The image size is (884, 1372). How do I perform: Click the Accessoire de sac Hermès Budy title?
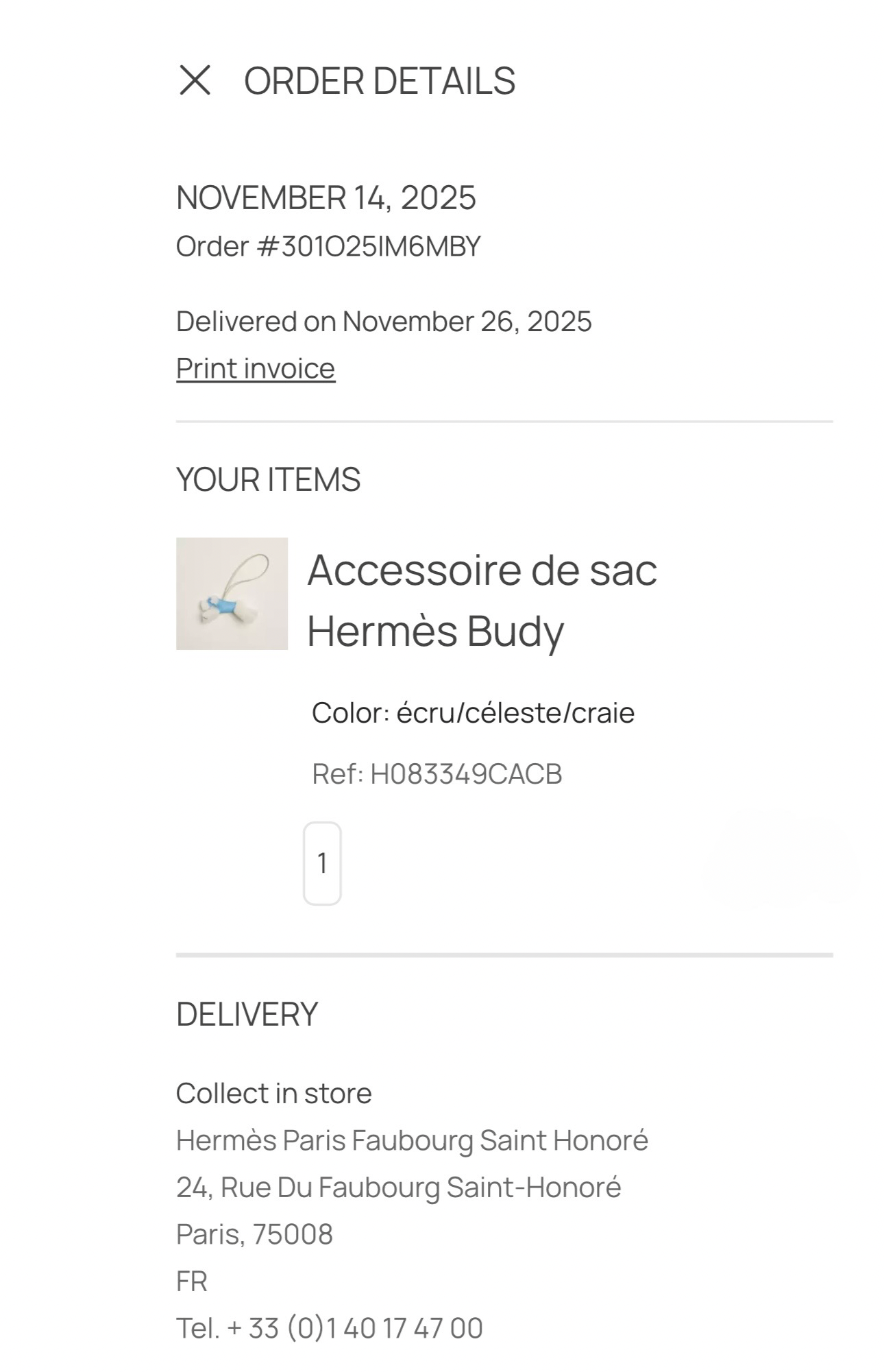click(x=482, y=600)
